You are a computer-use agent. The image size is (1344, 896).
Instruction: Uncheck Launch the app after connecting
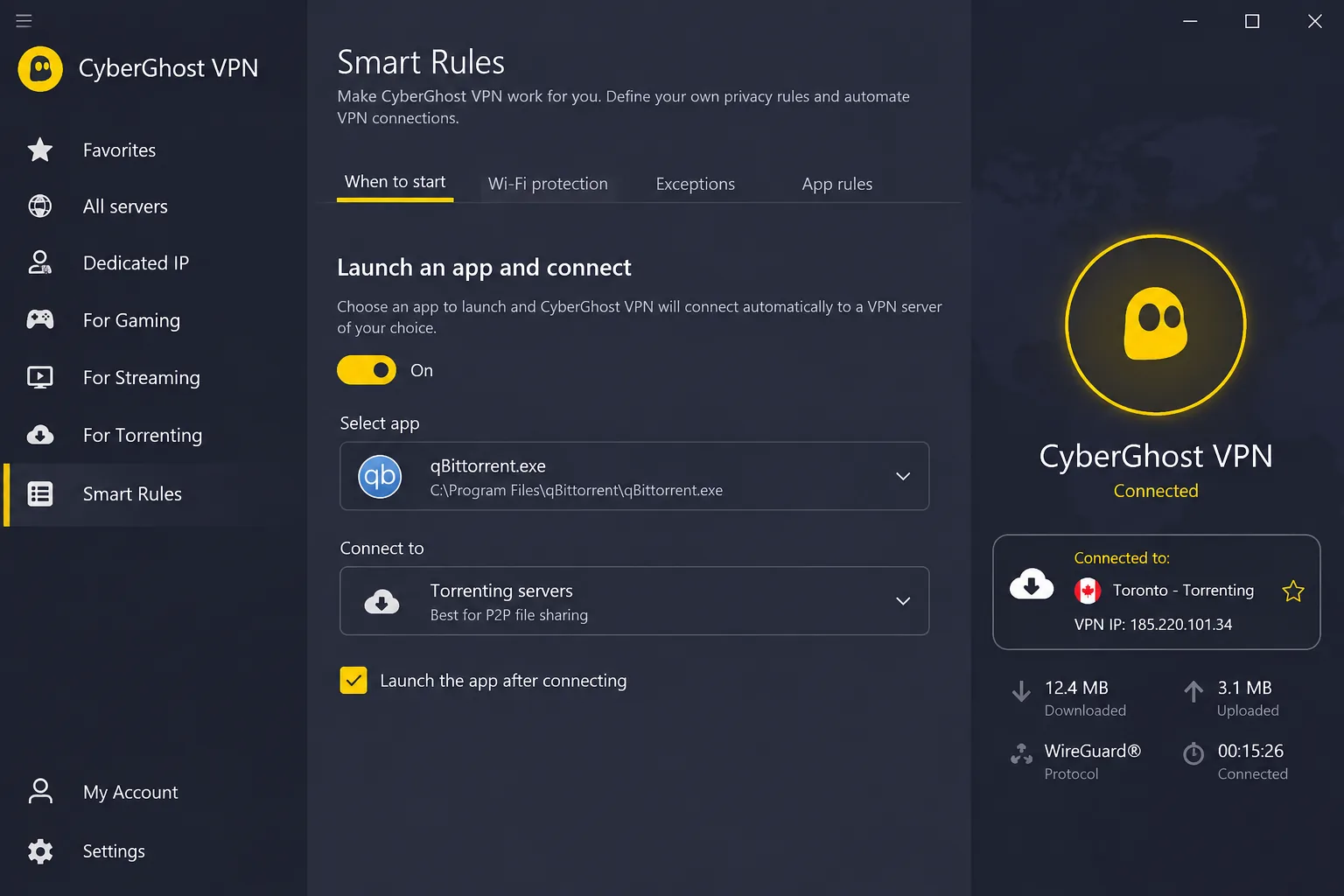click(x=353, y=680)
